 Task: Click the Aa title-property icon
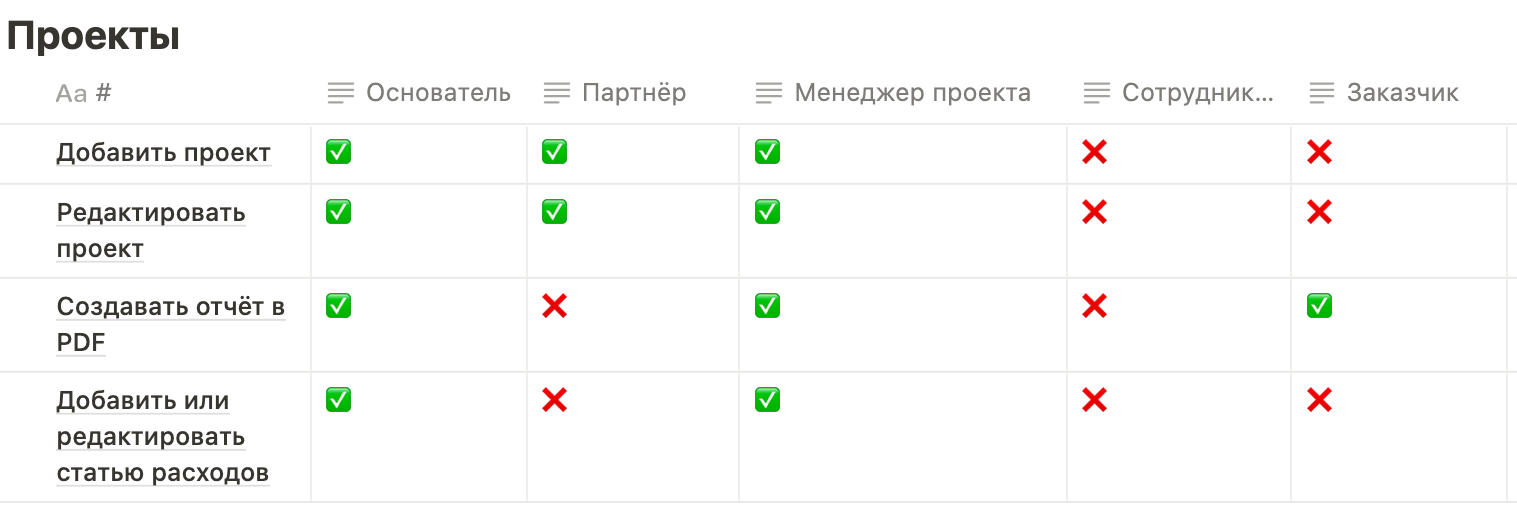tap(71, 94)
